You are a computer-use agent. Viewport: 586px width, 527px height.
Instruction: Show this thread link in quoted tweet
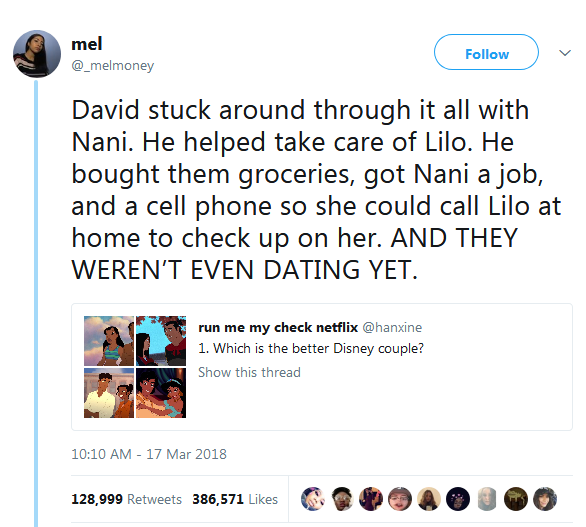tap(249, 372)
